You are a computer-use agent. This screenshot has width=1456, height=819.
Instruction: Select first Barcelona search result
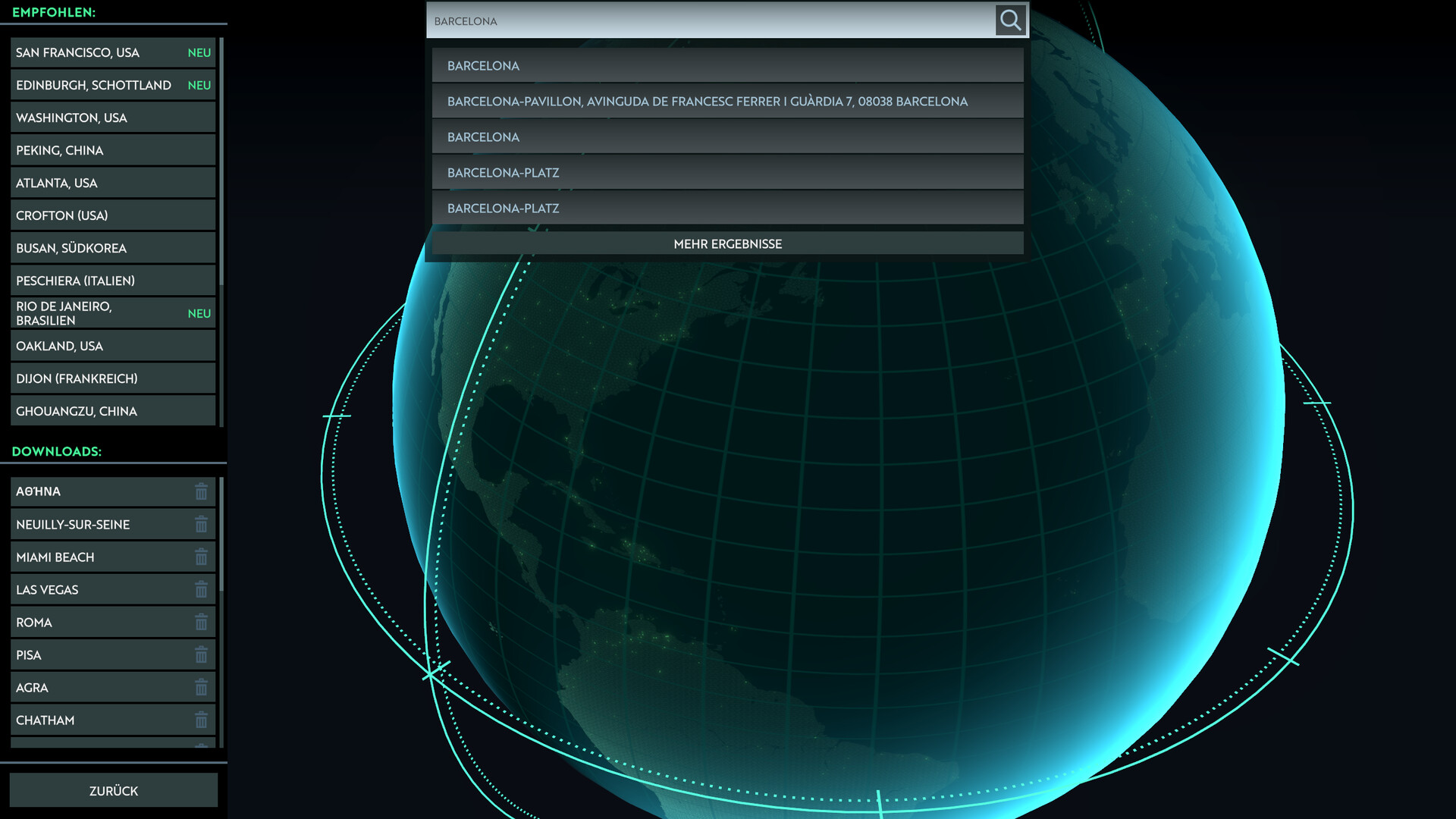[x=726, y=66]
